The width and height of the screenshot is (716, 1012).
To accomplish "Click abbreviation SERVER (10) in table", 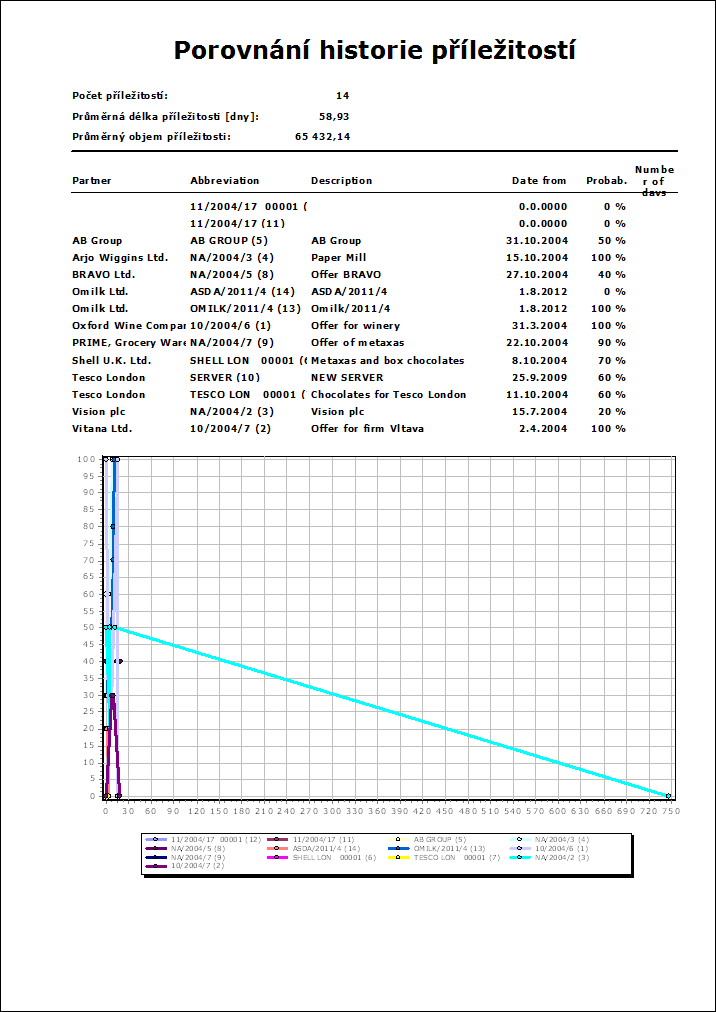I will point(226,377).
